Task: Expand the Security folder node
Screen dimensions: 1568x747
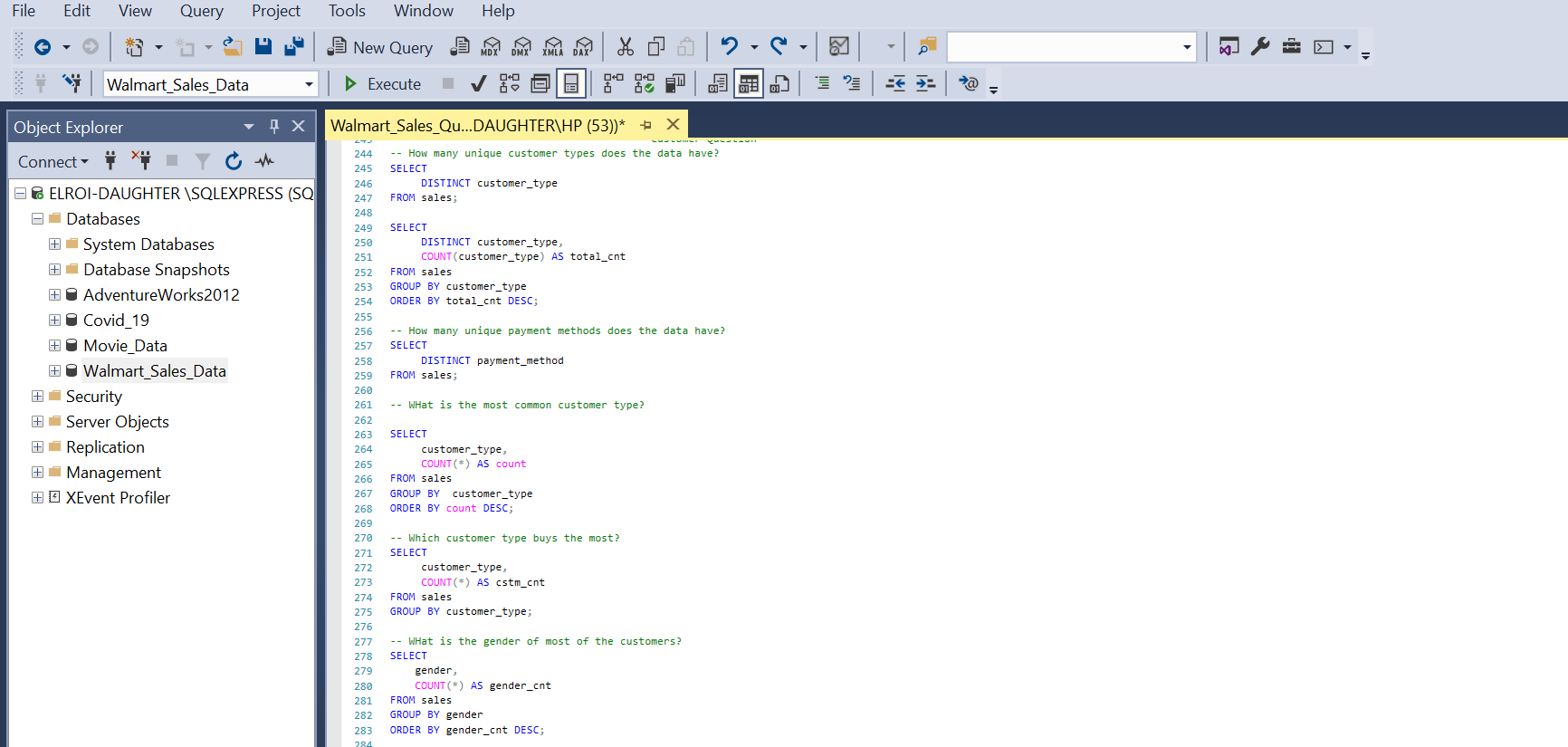Action: tap(37, 397)
